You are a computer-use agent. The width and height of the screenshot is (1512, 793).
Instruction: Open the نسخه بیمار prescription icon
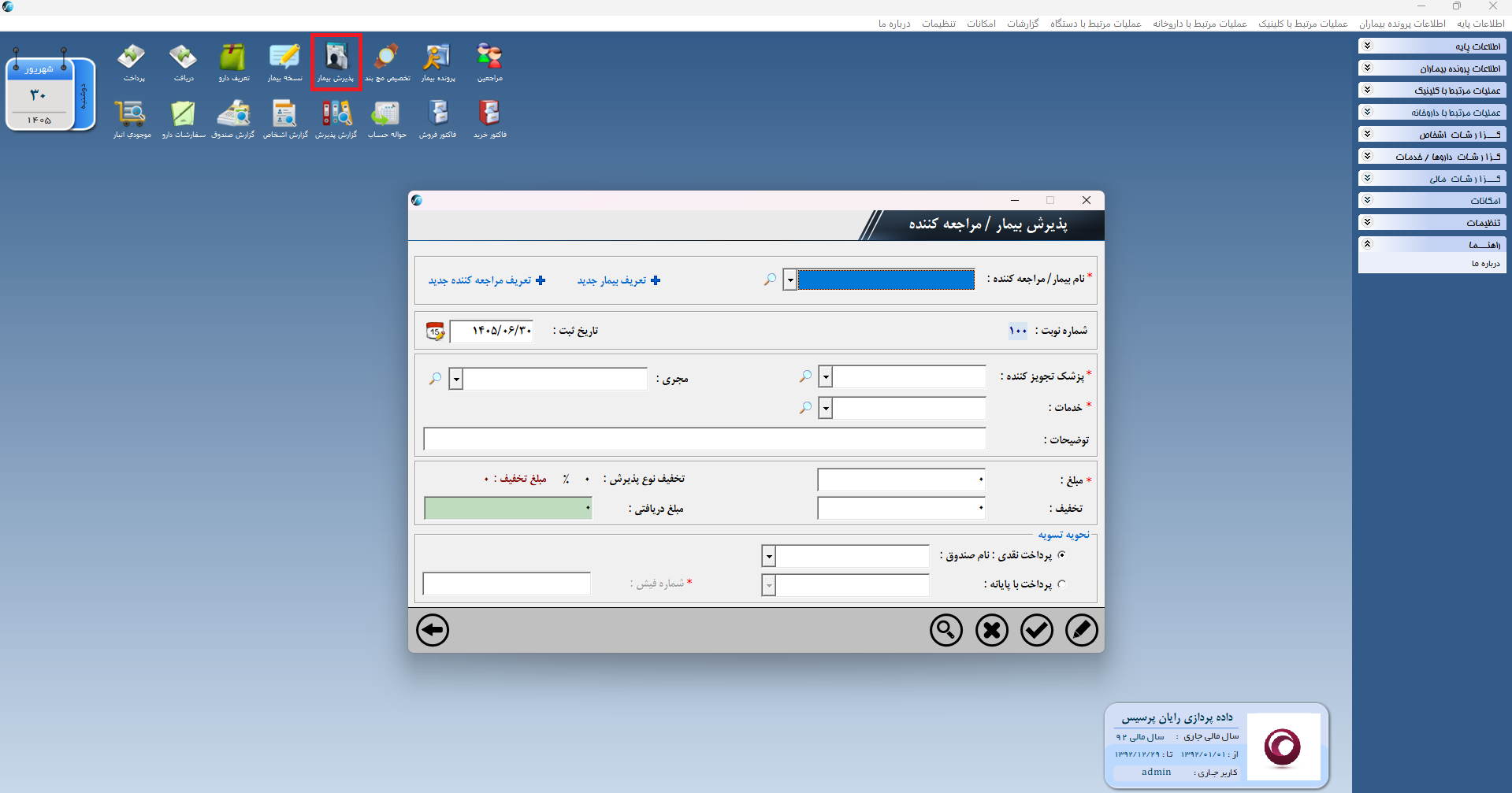[x=284, y=61]
